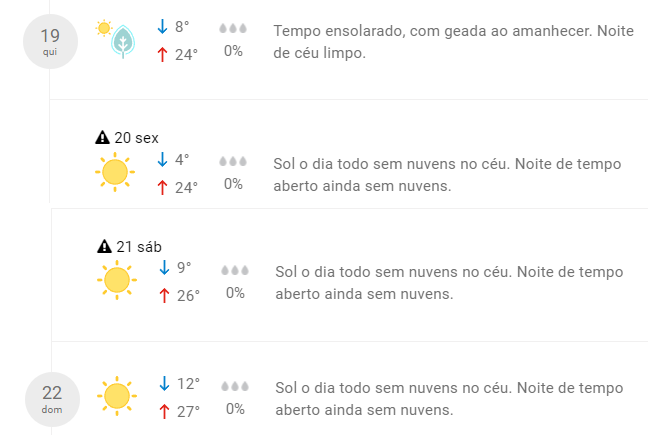Click the blue down arrow beside 4° minimum

coord(163,160)
